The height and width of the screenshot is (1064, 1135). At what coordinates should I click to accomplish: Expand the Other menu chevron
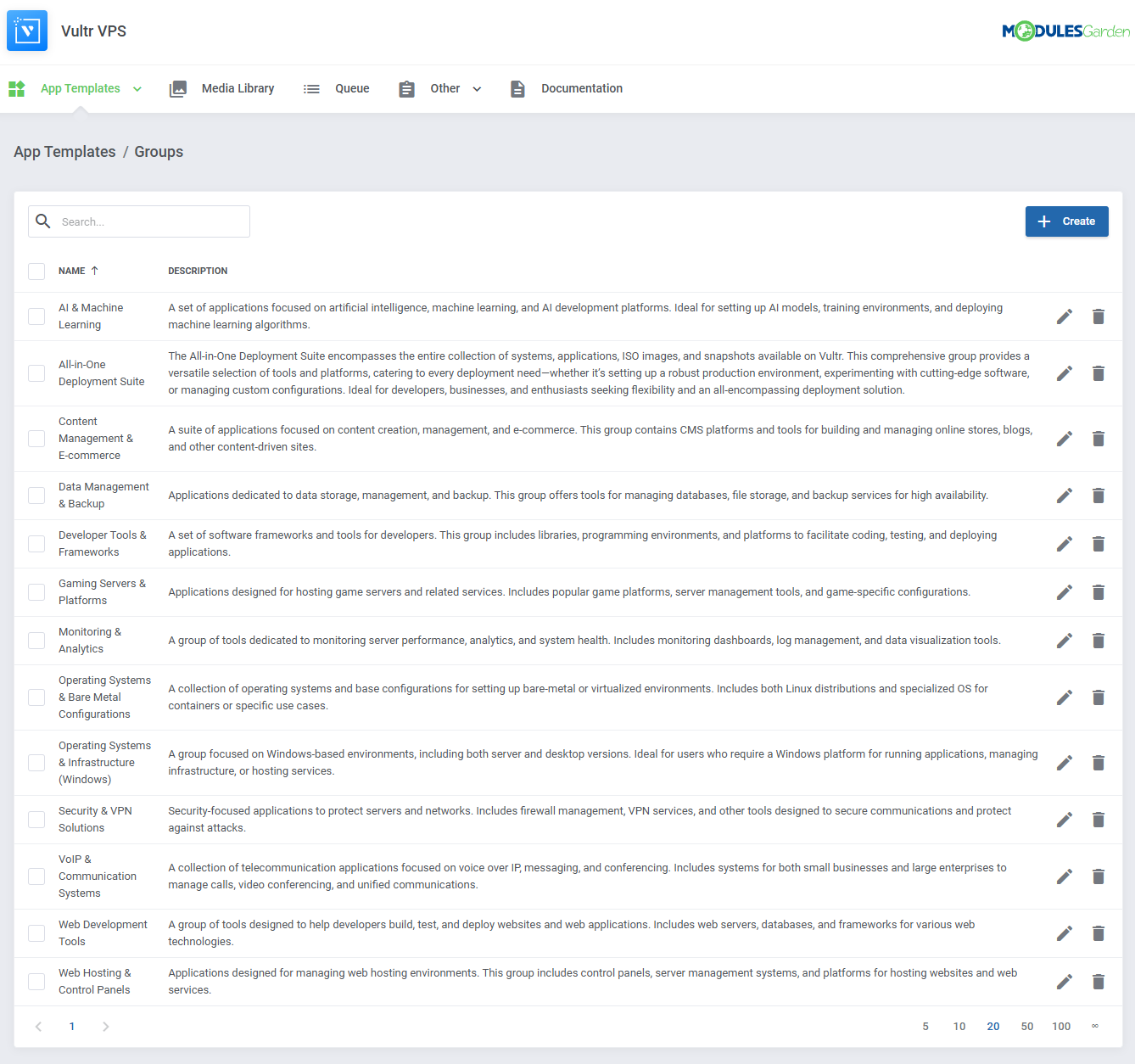coord(477,88)
